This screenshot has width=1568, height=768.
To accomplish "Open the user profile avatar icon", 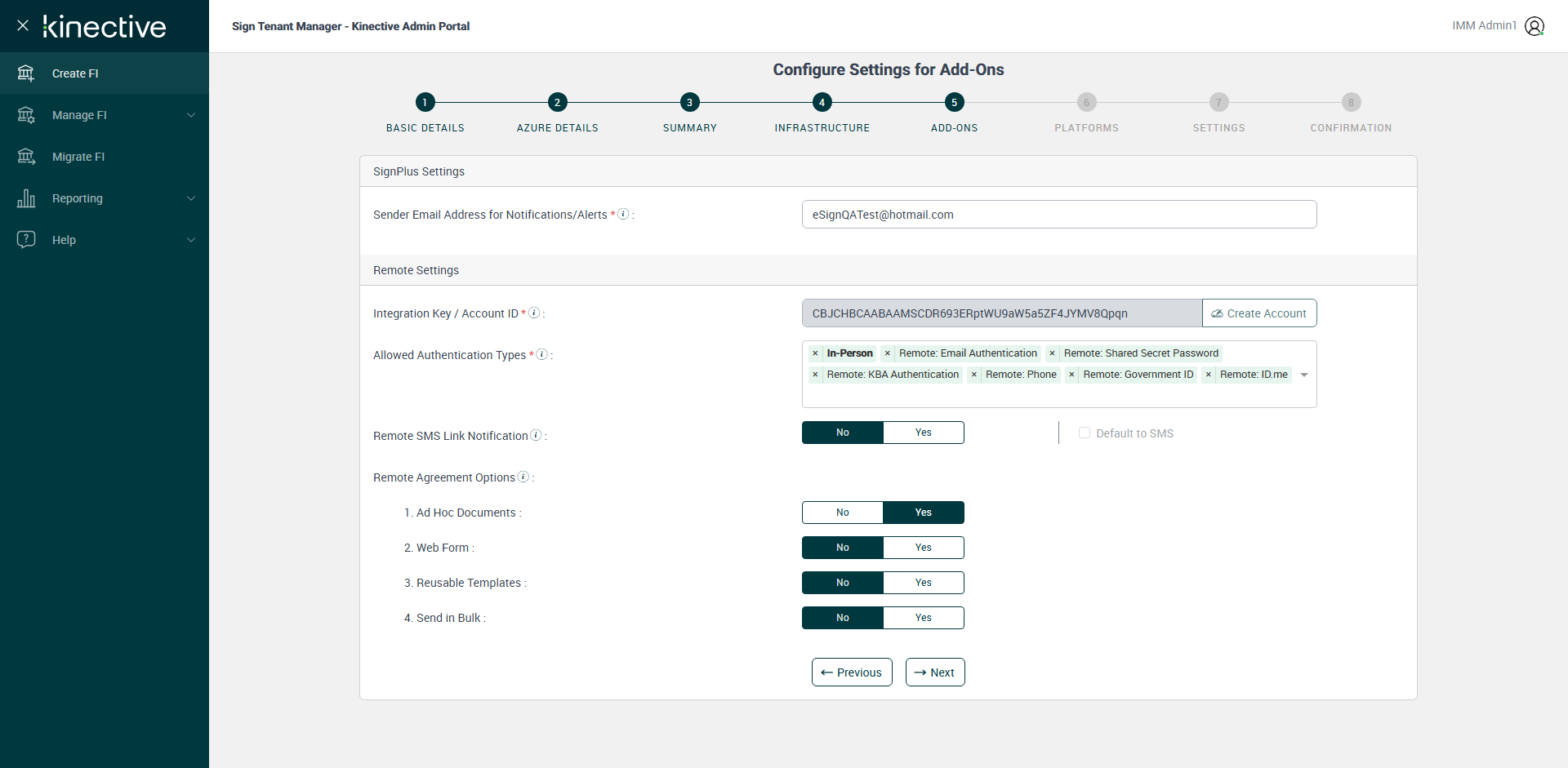I will point(1535,26).
